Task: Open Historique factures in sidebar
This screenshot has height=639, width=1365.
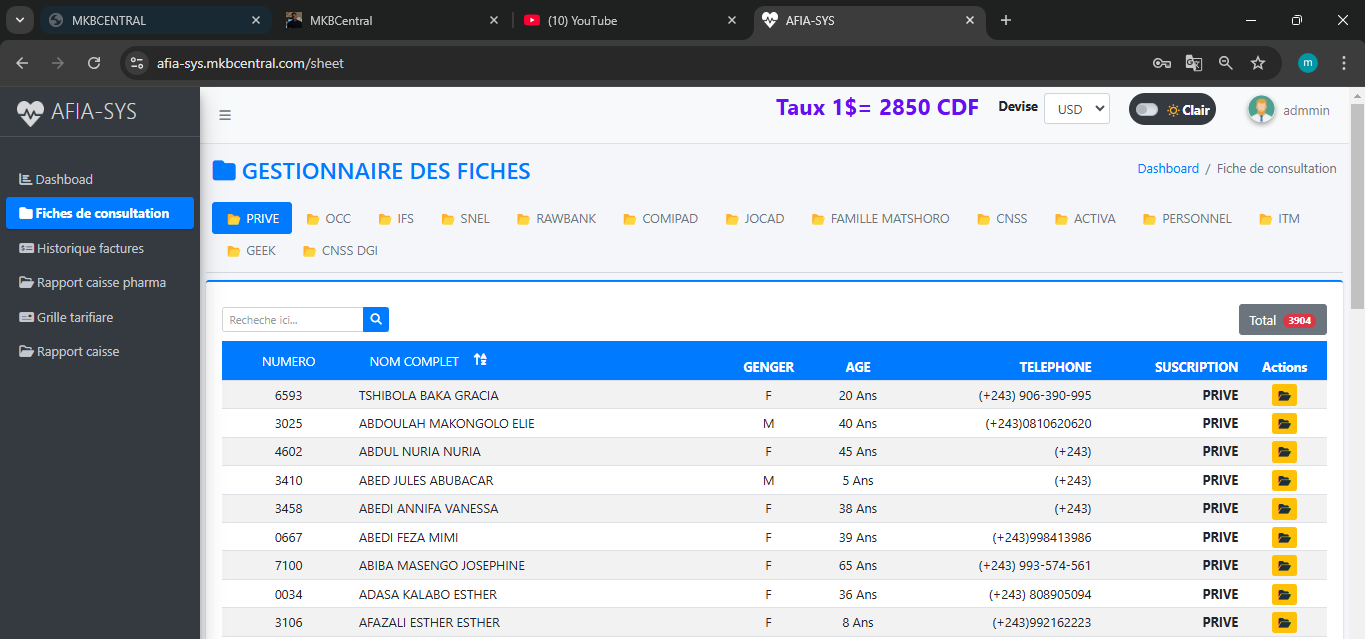Action: point(90,248)
